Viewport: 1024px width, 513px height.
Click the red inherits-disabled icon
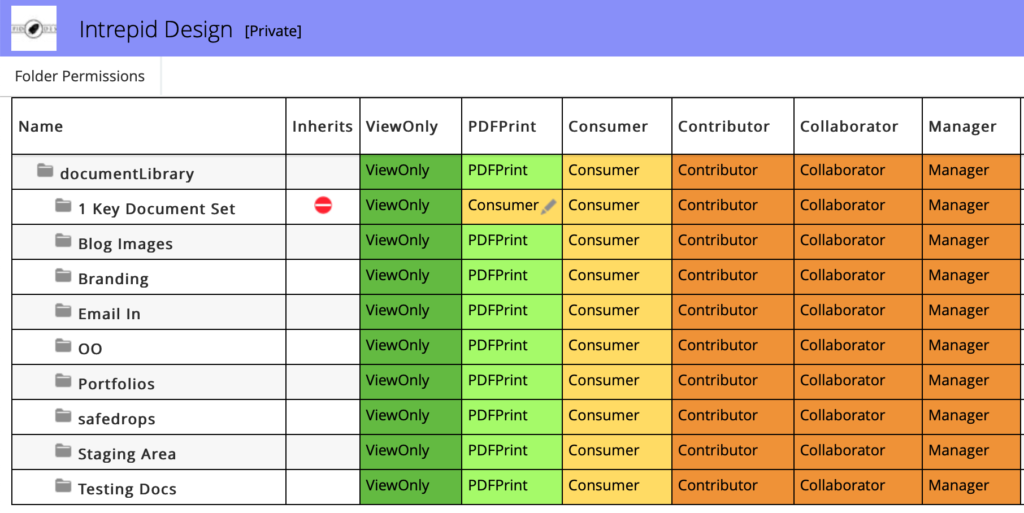pos(323,206)
